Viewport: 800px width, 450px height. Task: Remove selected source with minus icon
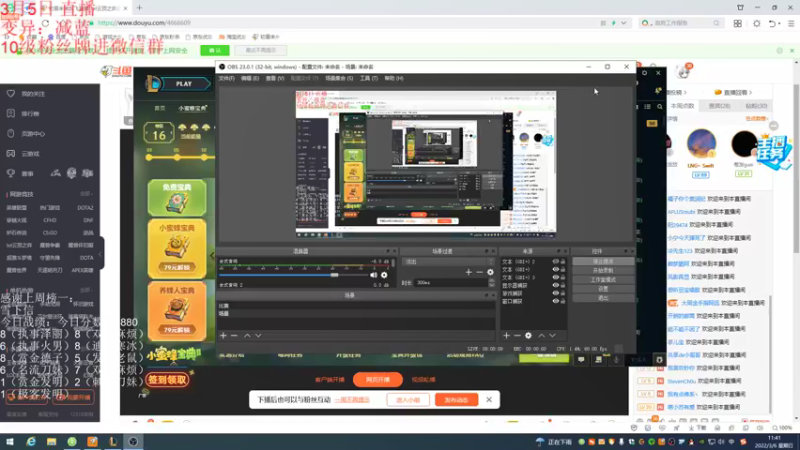[517, 336]
